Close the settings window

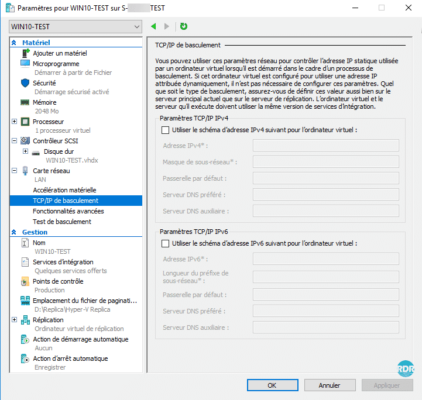408,8
